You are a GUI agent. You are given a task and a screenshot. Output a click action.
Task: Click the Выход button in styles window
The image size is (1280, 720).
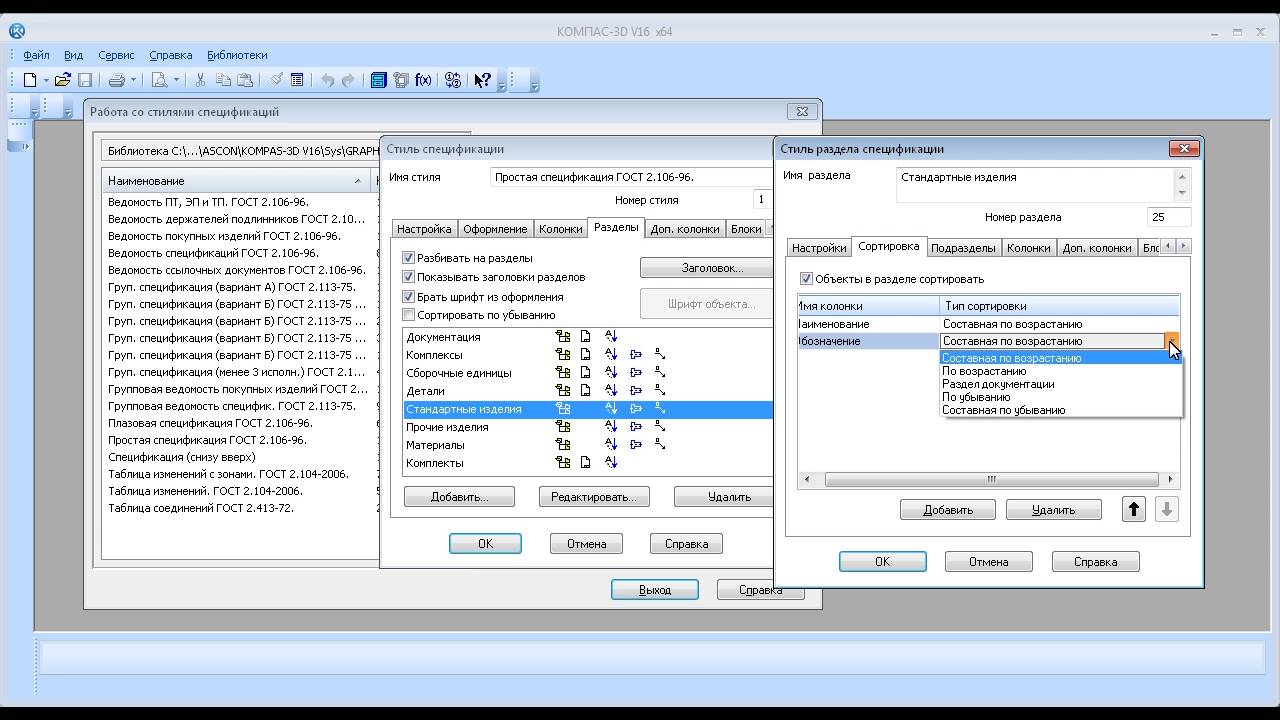coord(655,590)
